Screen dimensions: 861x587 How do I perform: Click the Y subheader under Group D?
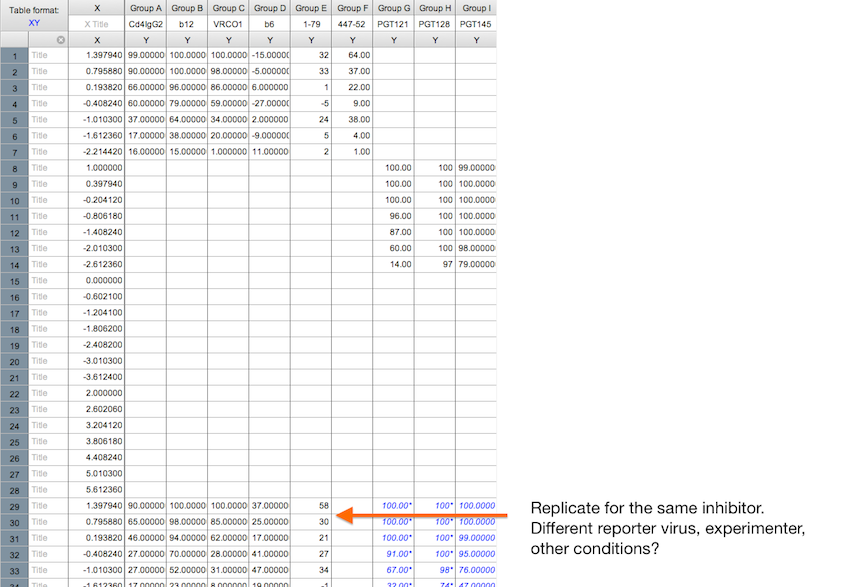[x=270, y=40]
